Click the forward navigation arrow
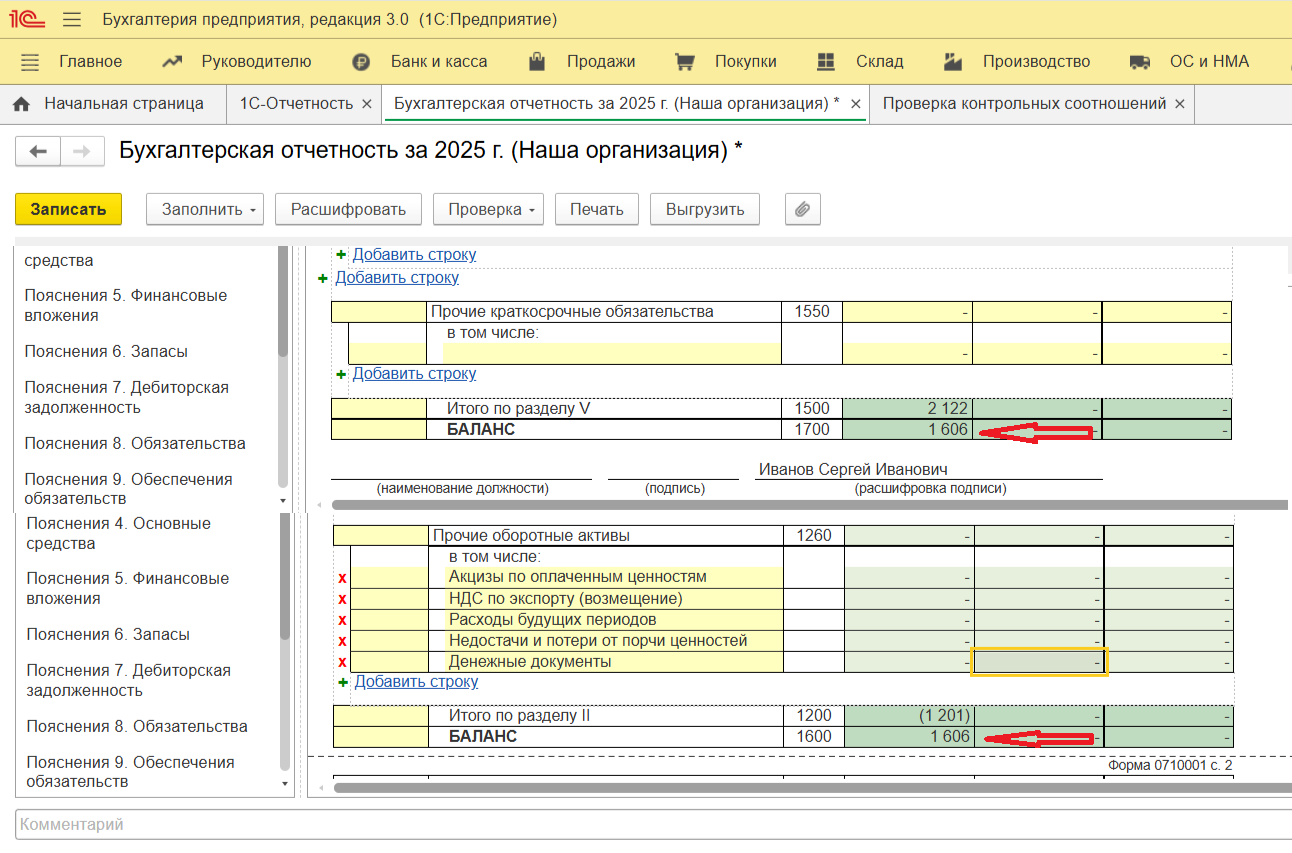The width and height of the screenshot is (1292, 853). coord(82,151)
